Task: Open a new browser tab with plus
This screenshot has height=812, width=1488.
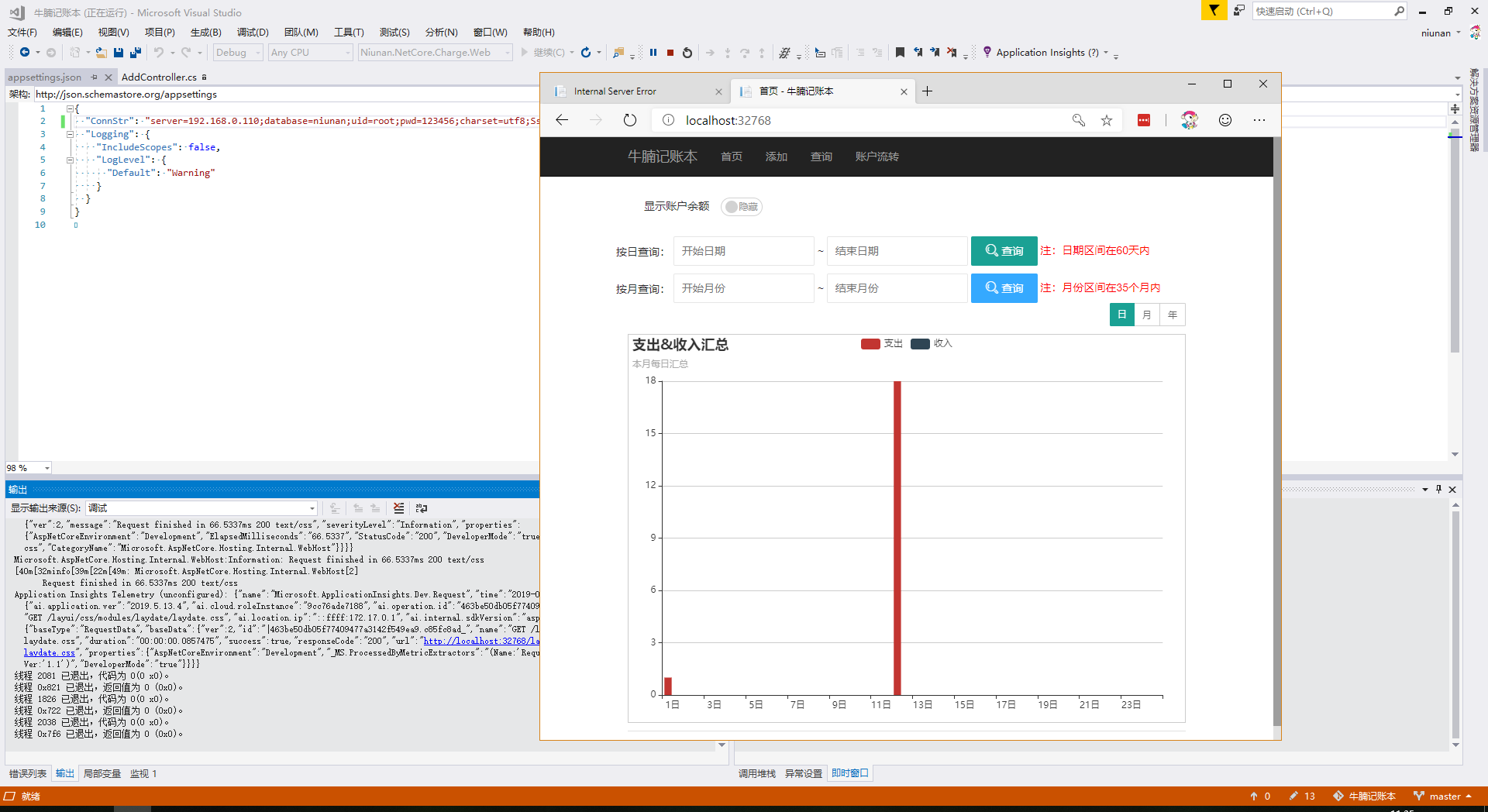Action: click(928, 91)
